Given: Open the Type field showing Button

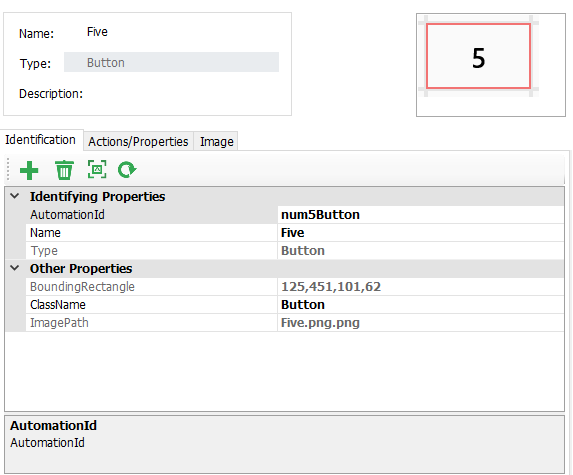Looking at the screenshot, I should [171, 62].
